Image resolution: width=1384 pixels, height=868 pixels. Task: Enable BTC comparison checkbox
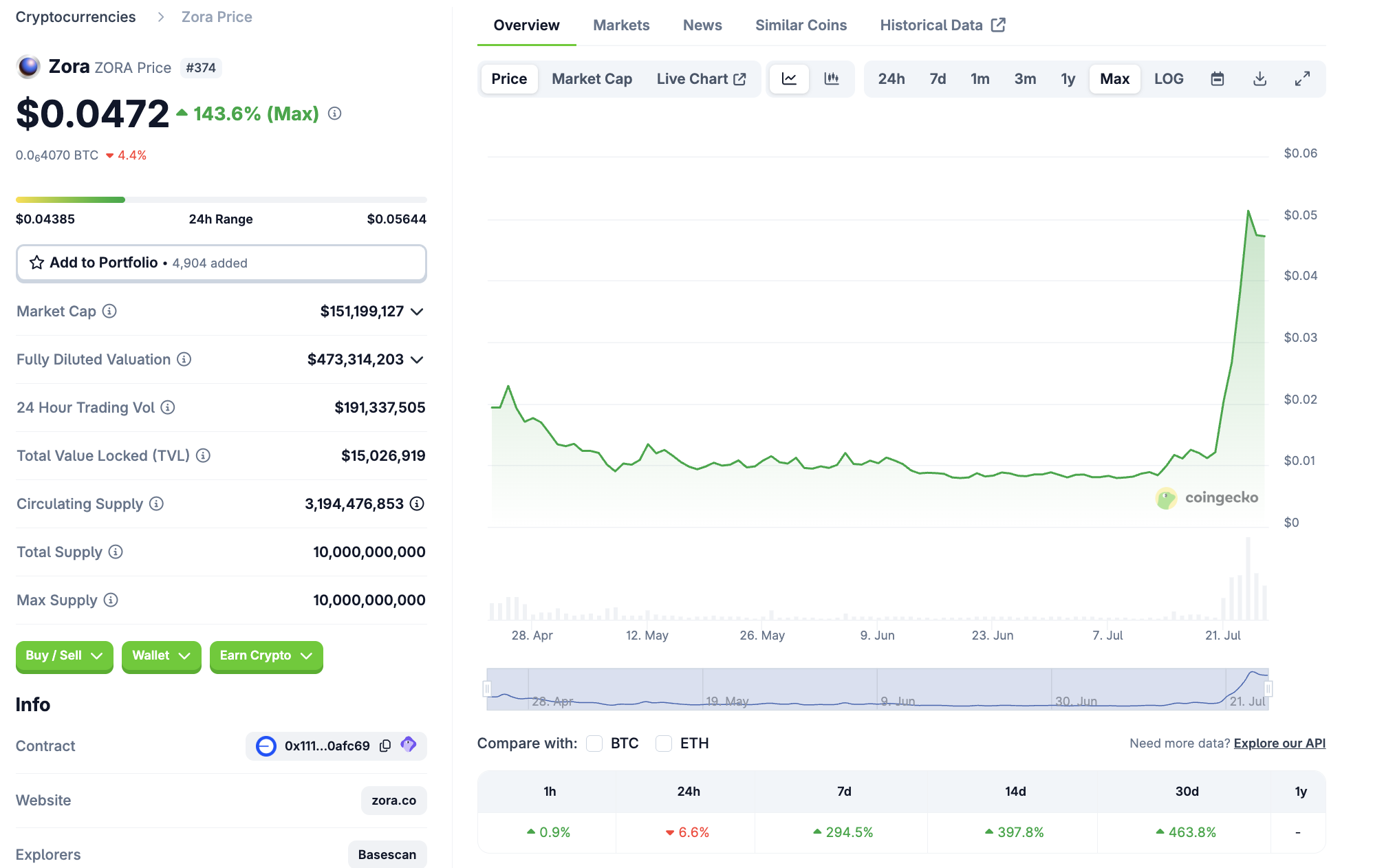pos(594,744)
